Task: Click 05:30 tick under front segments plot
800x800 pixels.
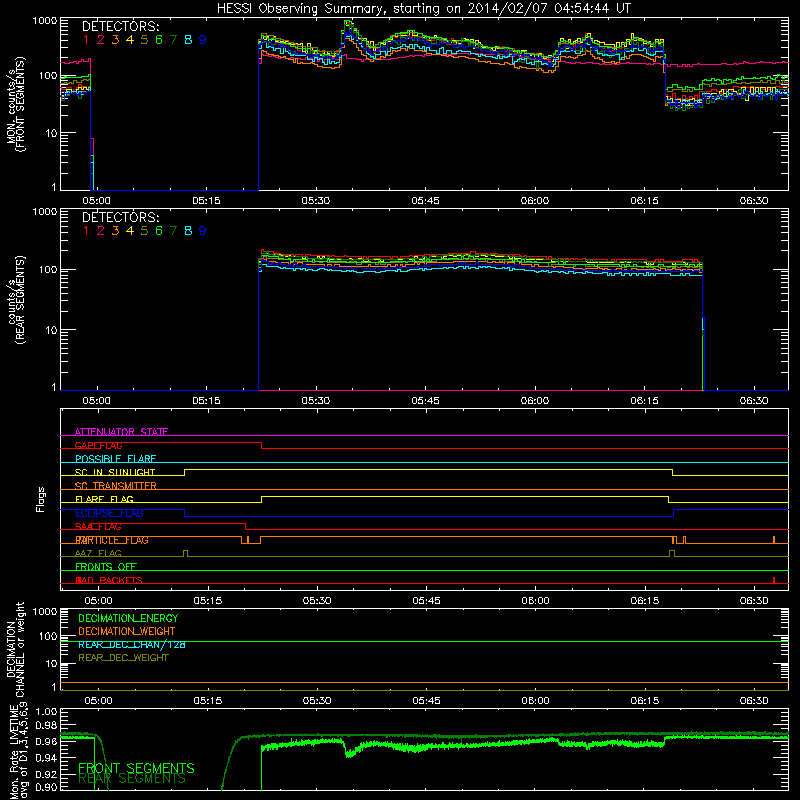Action: pyautogui.click(x=316, y=201)
